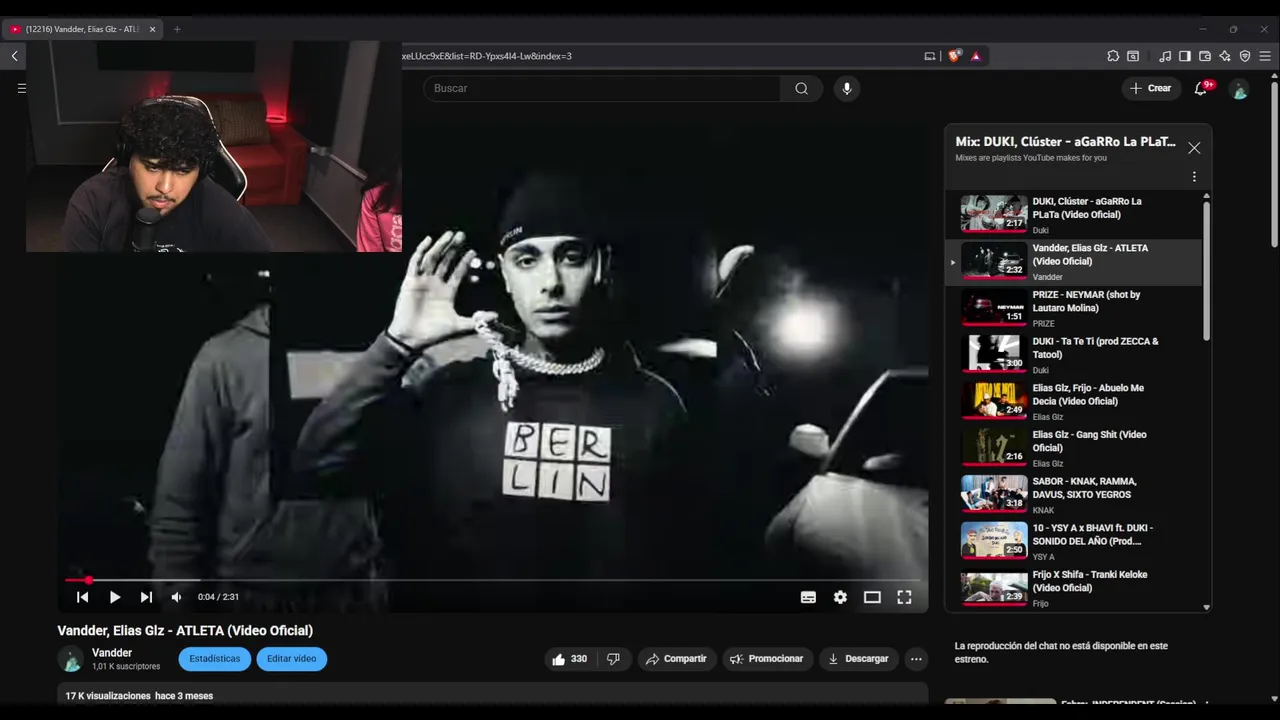Click the page vertical scrollbar
The height and width of the screenshot is (720, 1280).
point(1274,165)
